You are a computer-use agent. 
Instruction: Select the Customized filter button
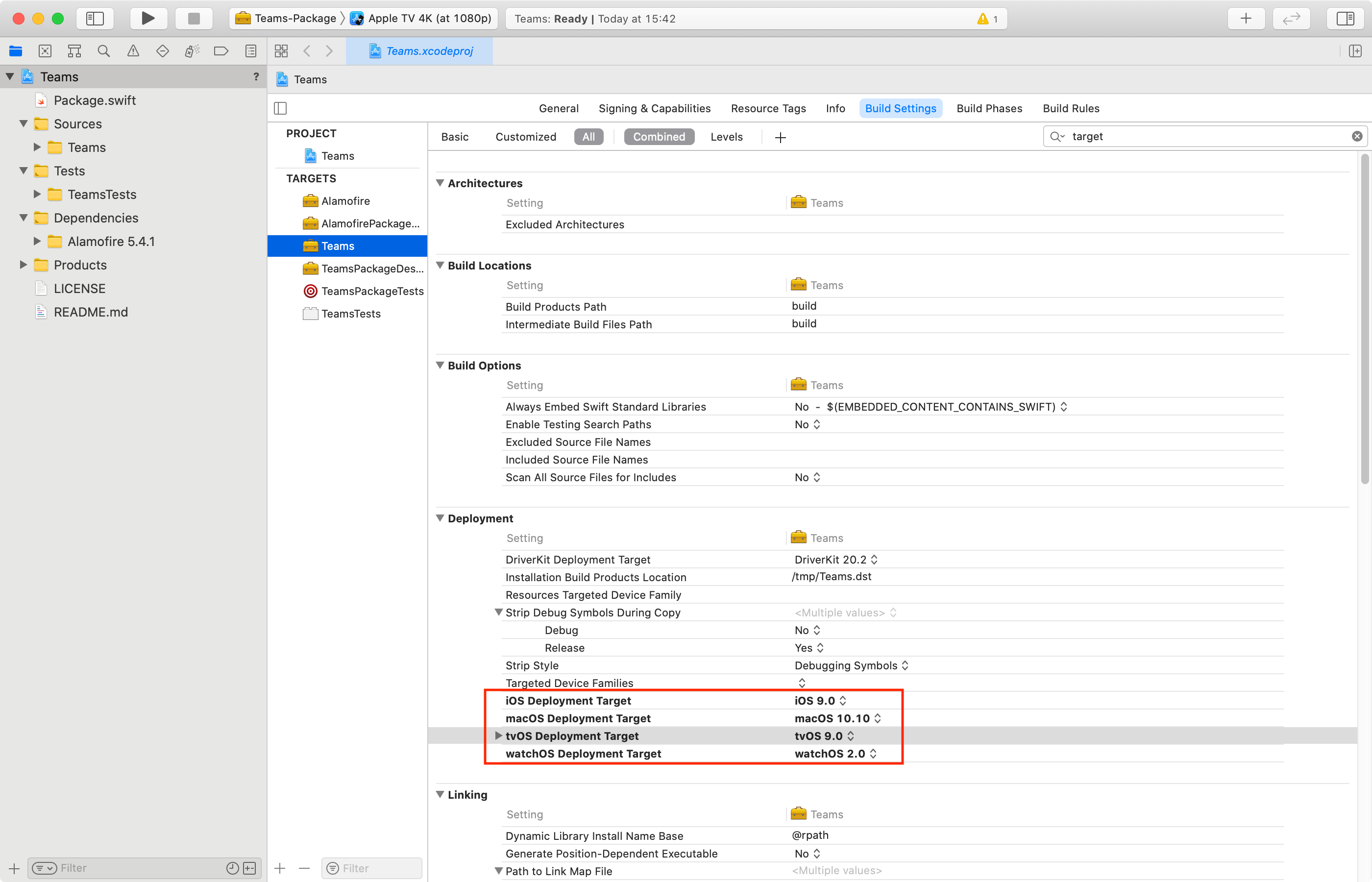pyautogui.click(x=525, y=137)
